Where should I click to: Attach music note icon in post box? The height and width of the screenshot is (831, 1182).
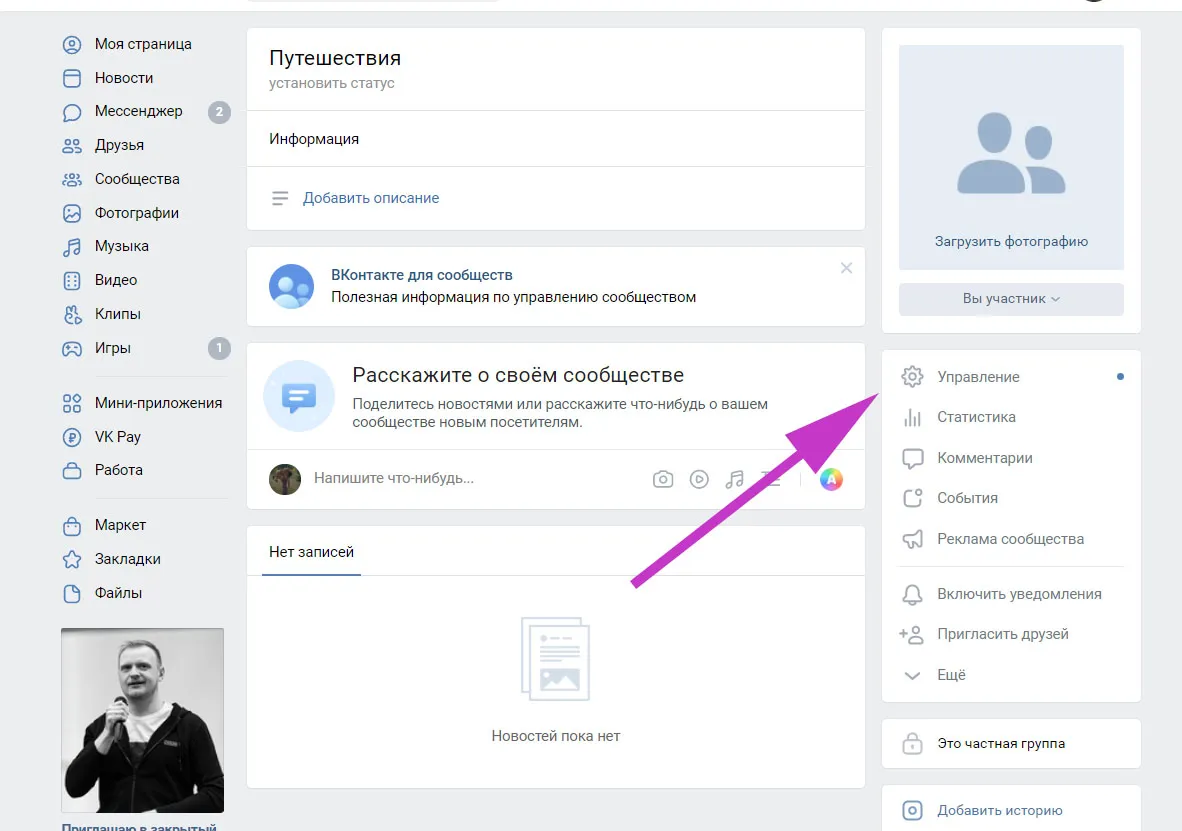pos(734,479)
